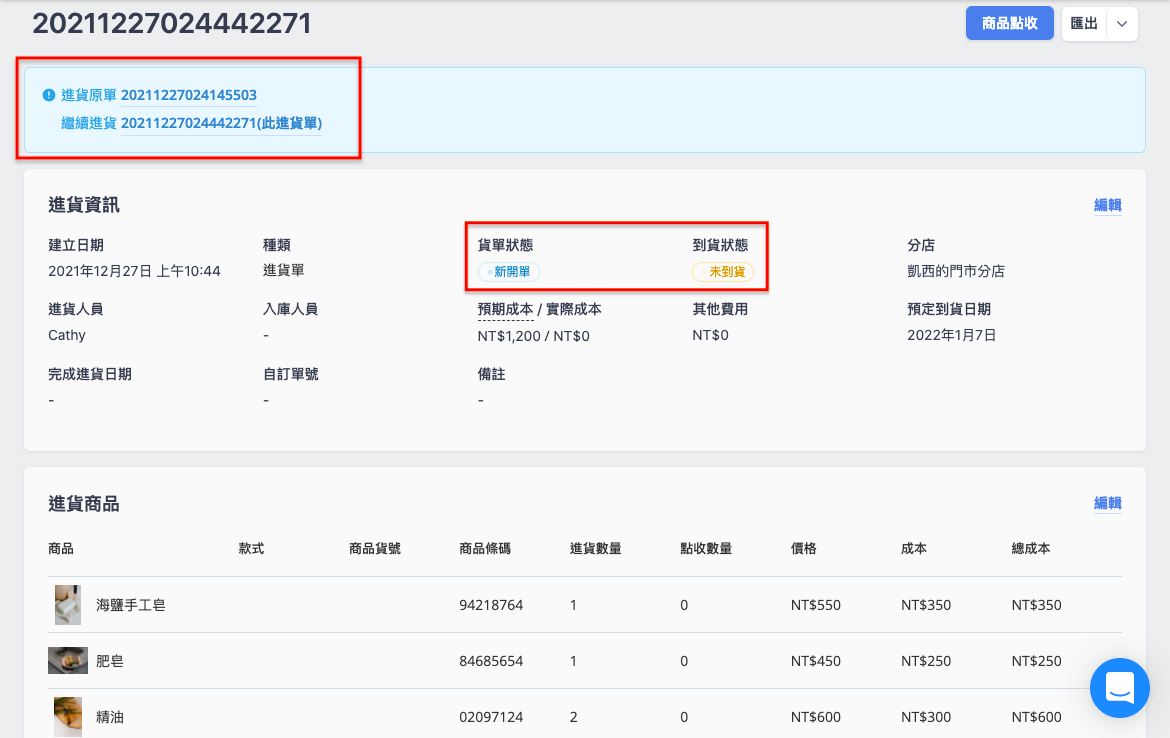The width and height of the screenshot is (1170, 738).
Task: Click the product name 精油
Action: tap(110, 717)
